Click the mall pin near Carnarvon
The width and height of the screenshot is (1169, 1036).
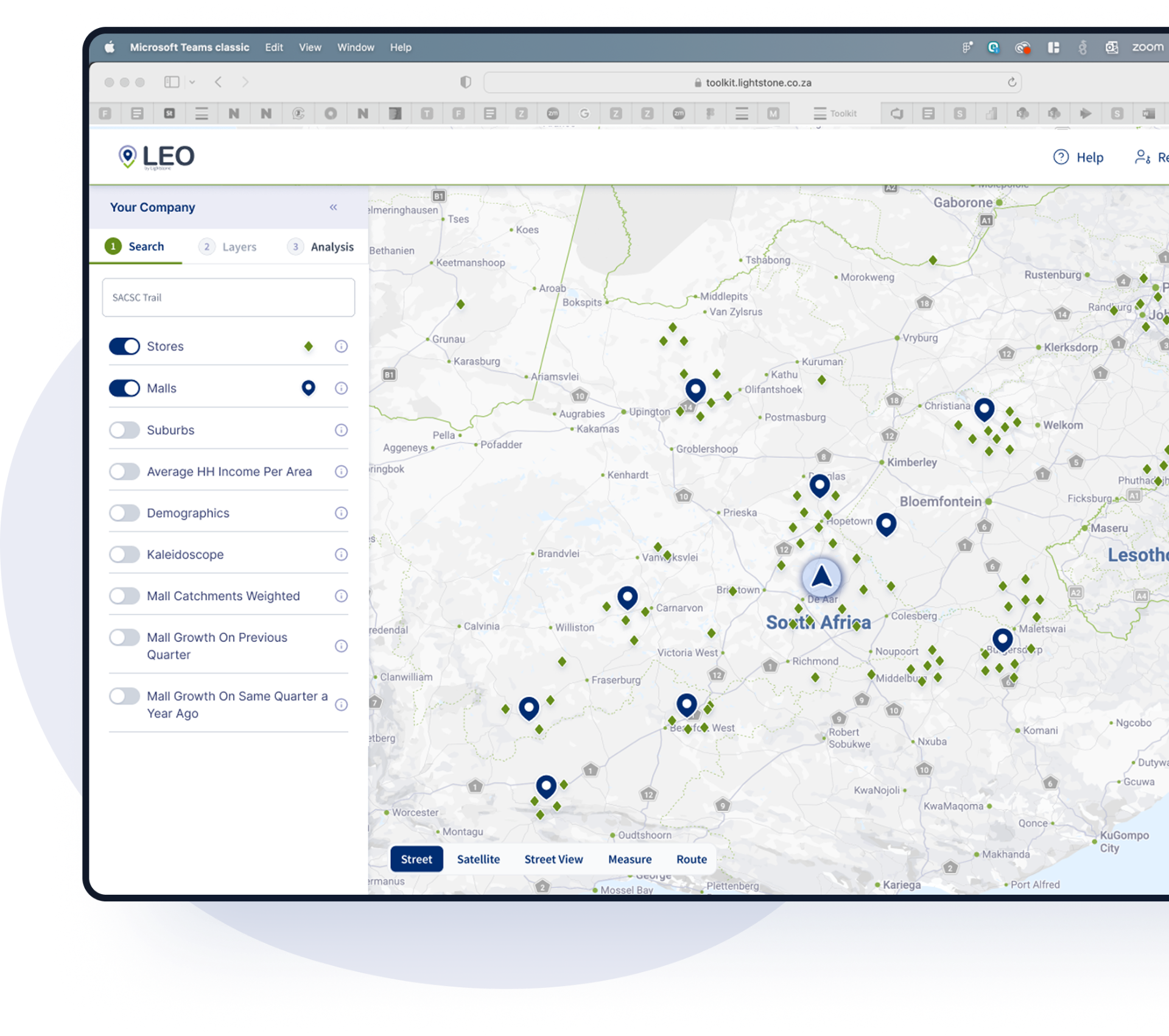pos(627,597)
